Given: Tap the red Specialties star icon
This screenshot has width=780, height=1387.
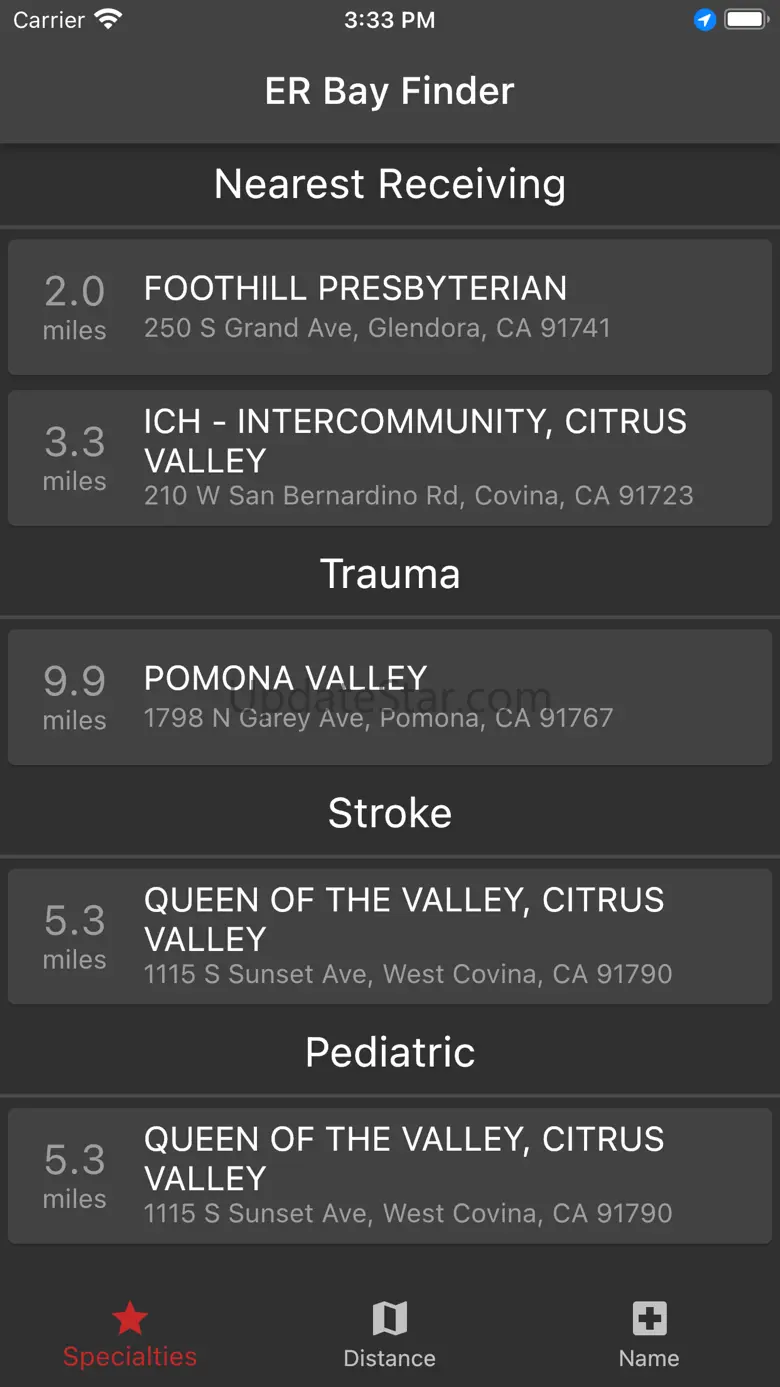Looking at the screenshot, I should [130, 1319].
